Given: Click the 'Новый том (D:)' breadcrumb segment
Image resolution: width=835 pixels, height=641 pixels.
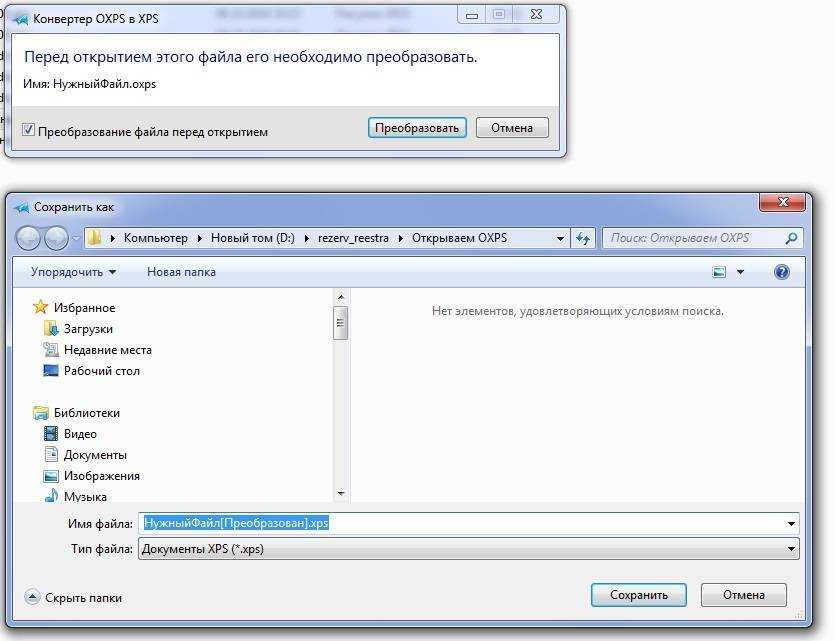Looking at the screenshot, I should [x=252, y=238].
